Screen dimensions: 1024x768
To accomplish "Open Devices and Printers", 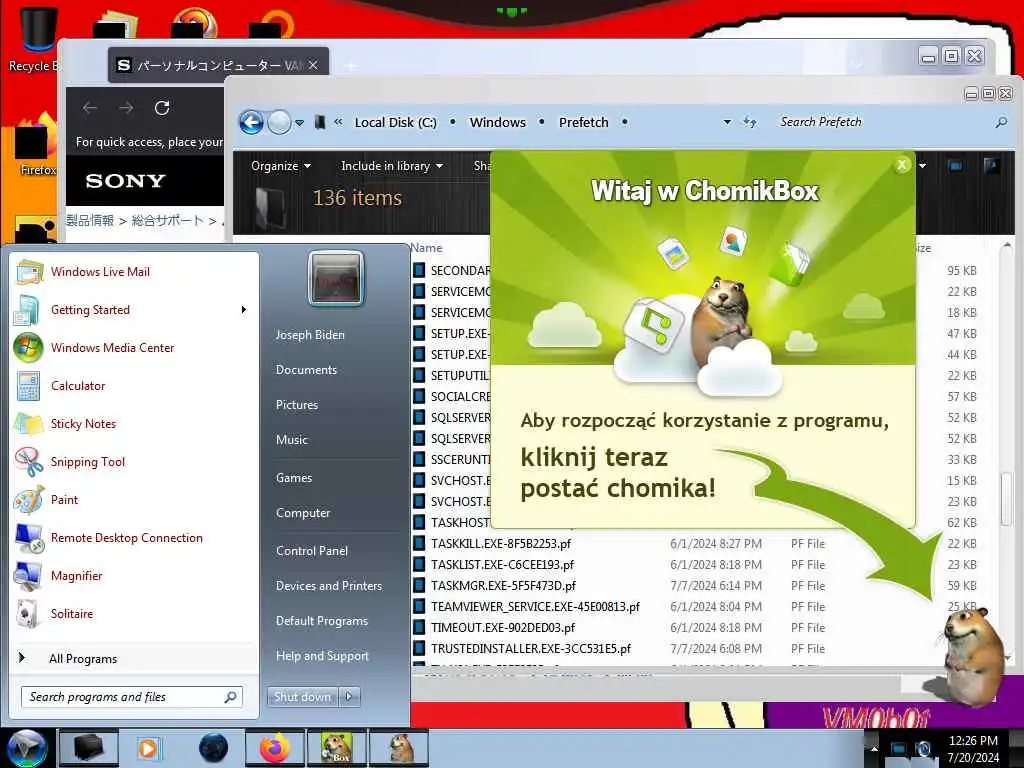I will (x=328, y=586).
